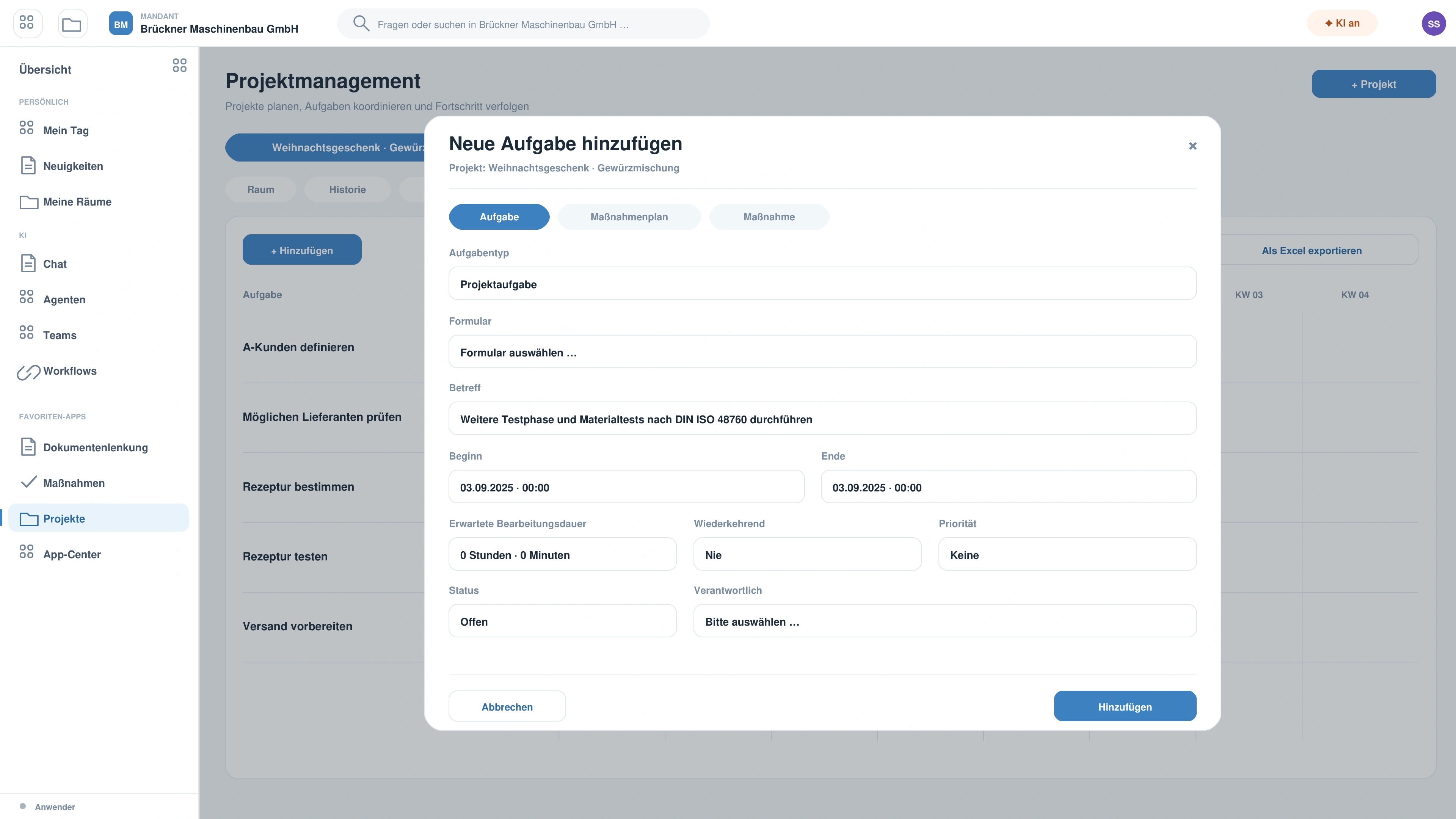This screenshot has height=819, width=1456.
Task: Open the Formular auswählen dropdown
Action: [822, 351]
